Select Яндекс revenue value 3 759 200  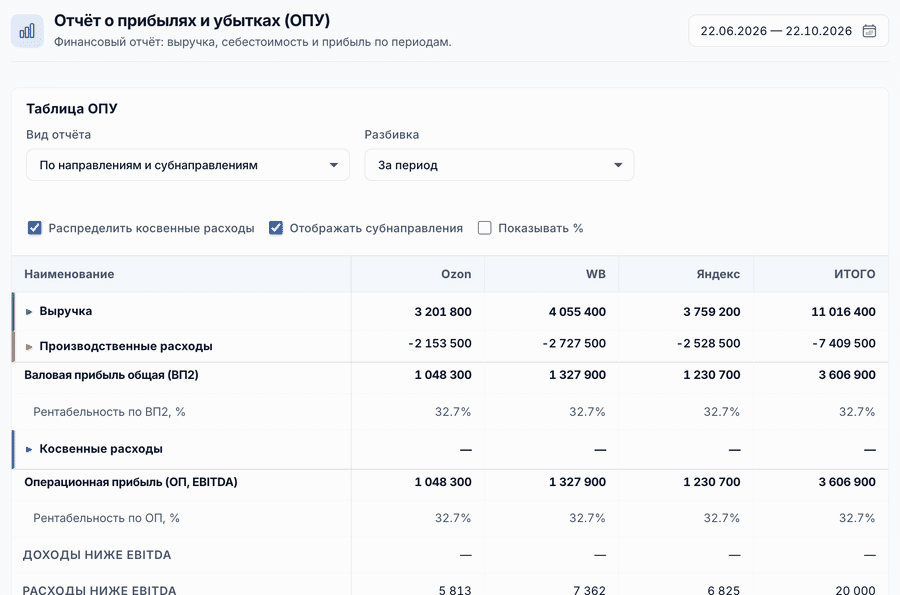pos(712,312)
